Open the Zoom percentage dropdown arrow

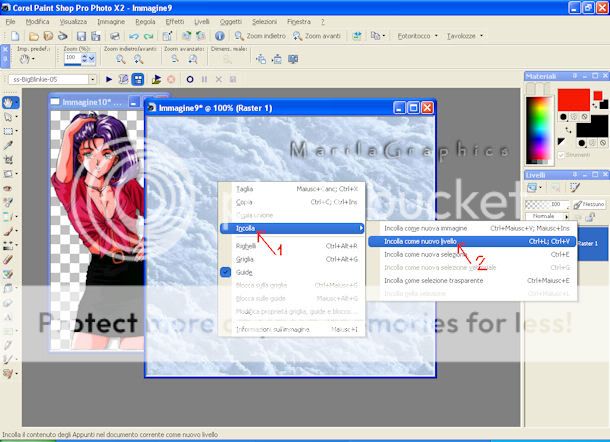(x=91, y=58)
